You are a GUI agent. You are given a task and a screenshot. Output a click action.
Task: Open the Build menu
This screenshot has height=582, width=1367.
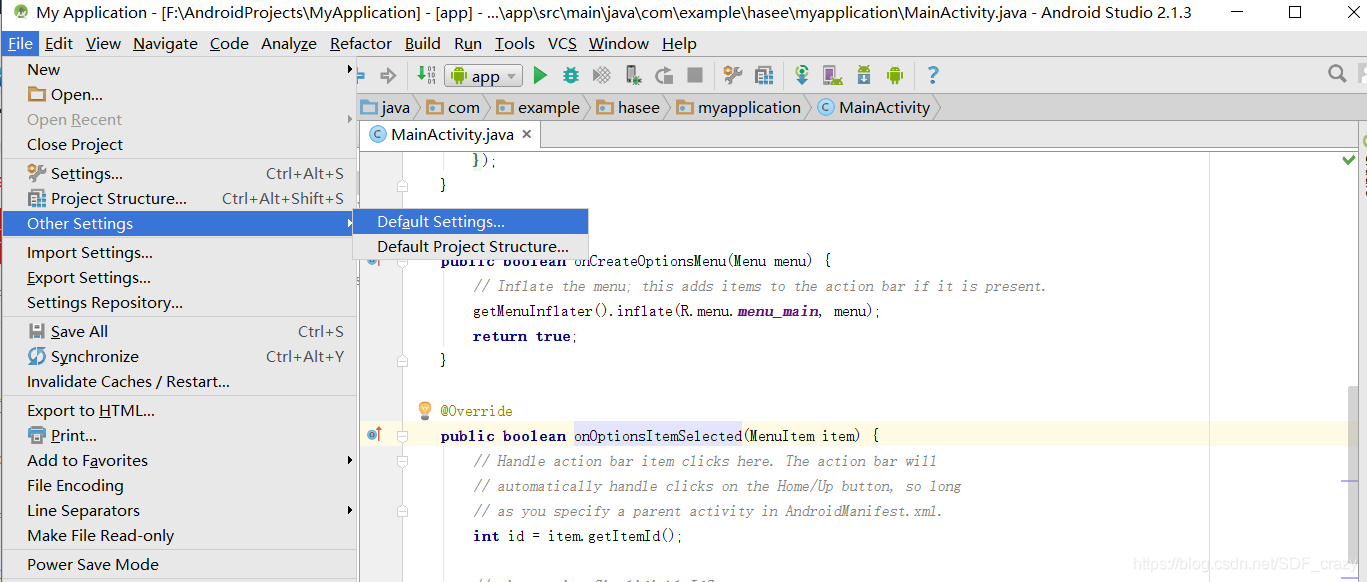(x=423, y=44)
